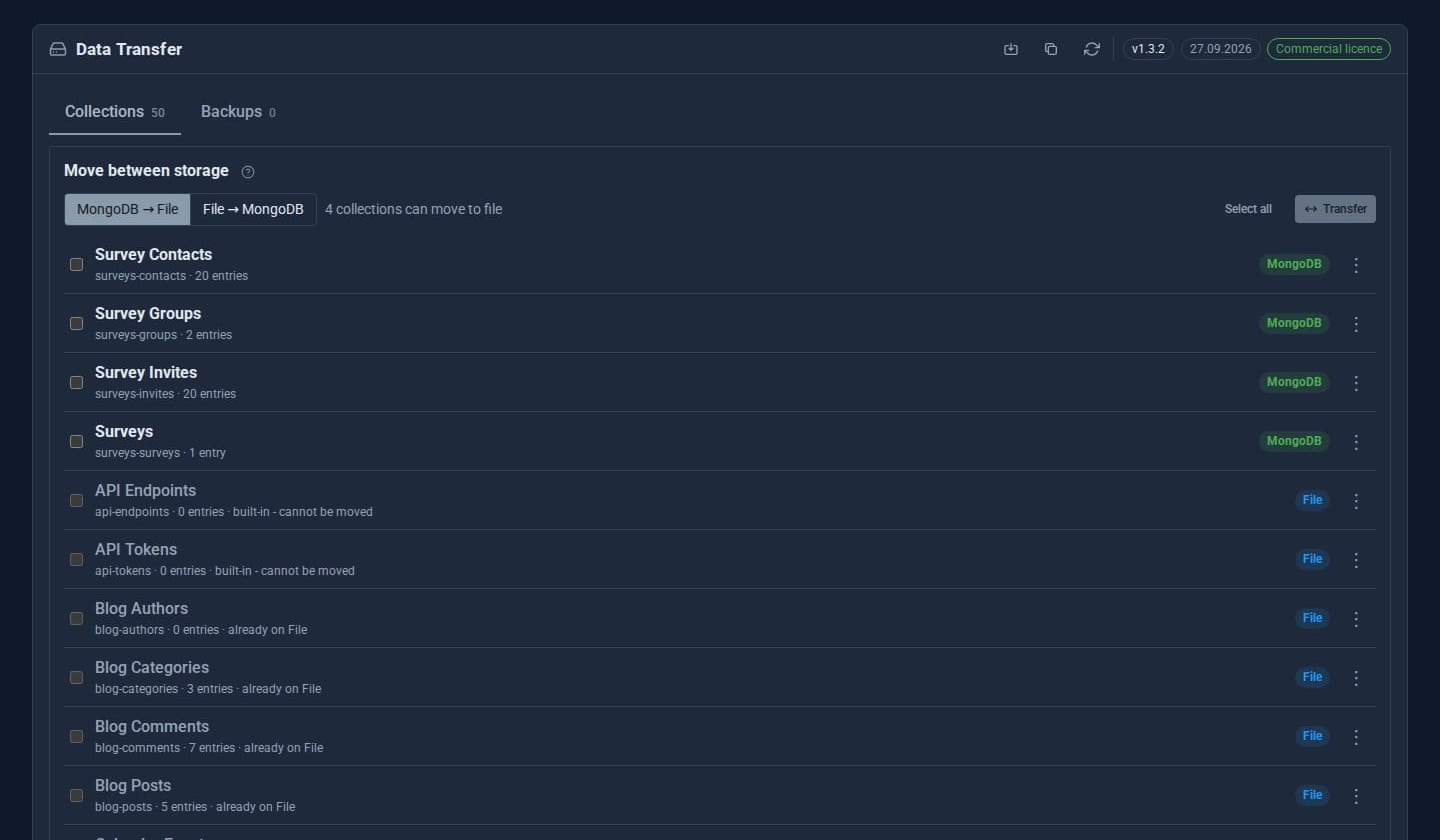Open the Blog Comments row options menu
Viewport: 1440px width, 840px height.
[x=1356, y=737]
